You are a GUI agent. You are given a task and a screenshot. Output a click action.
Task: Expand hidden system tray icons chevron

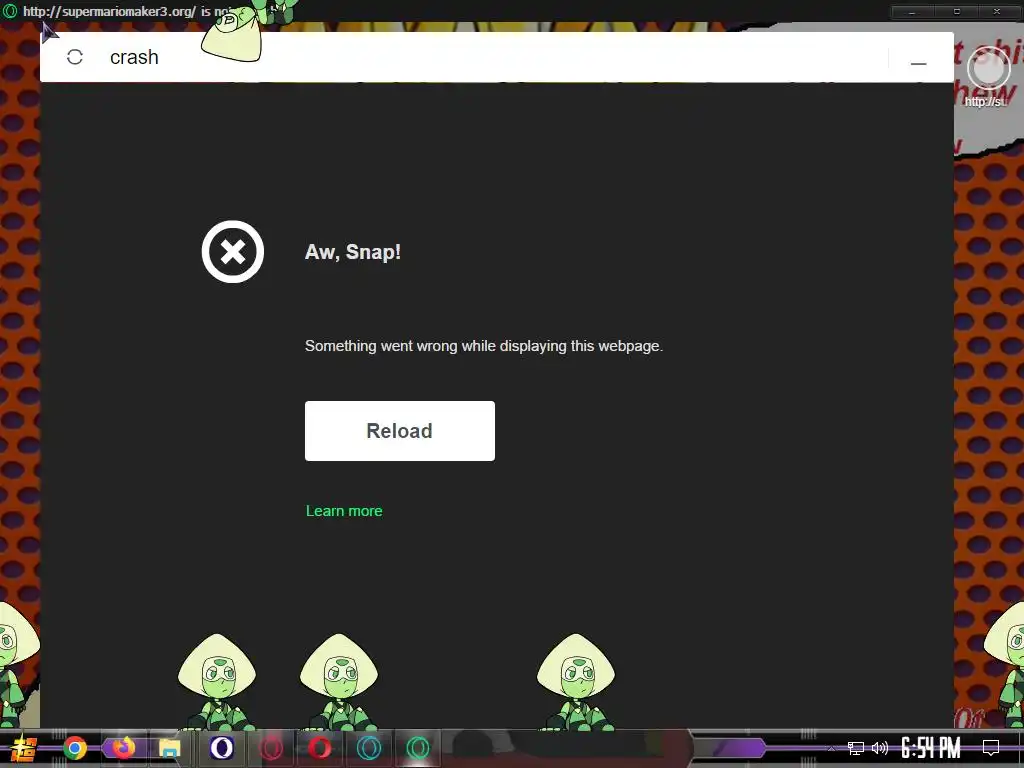click(831, 748)
